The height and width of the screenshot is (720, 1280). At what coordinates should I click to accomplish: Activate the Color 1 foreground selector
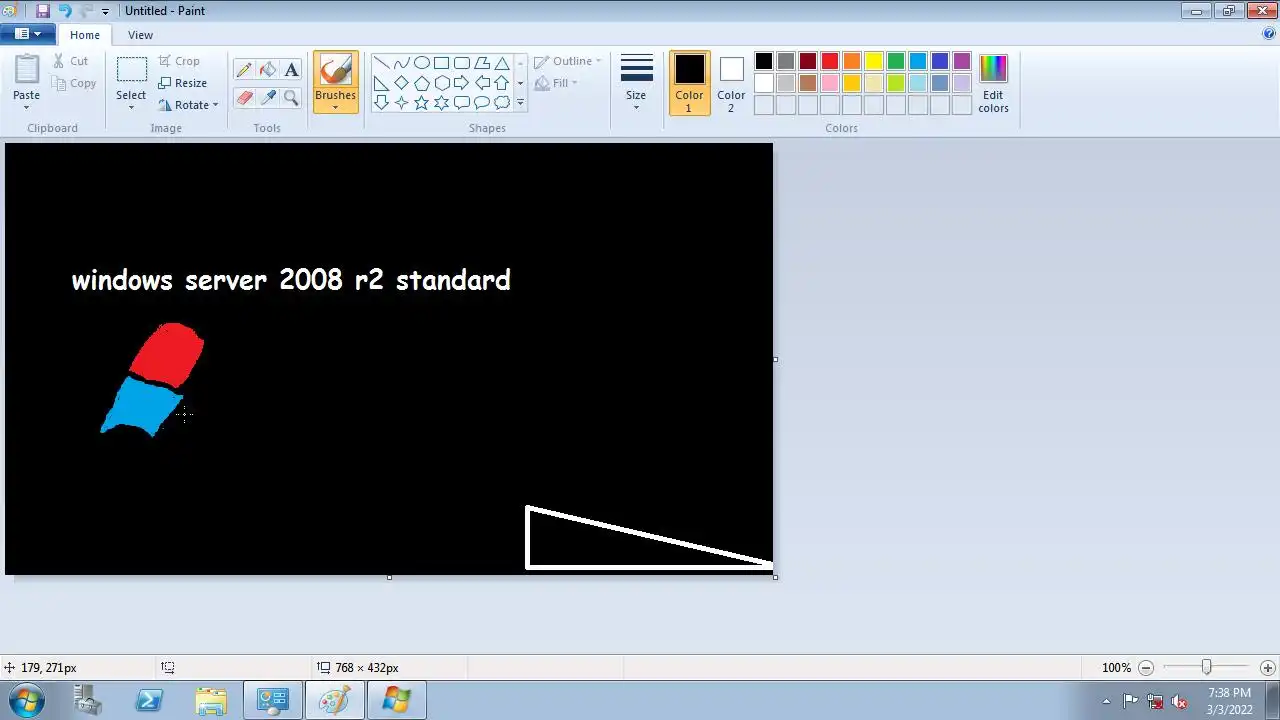(689, 83)
